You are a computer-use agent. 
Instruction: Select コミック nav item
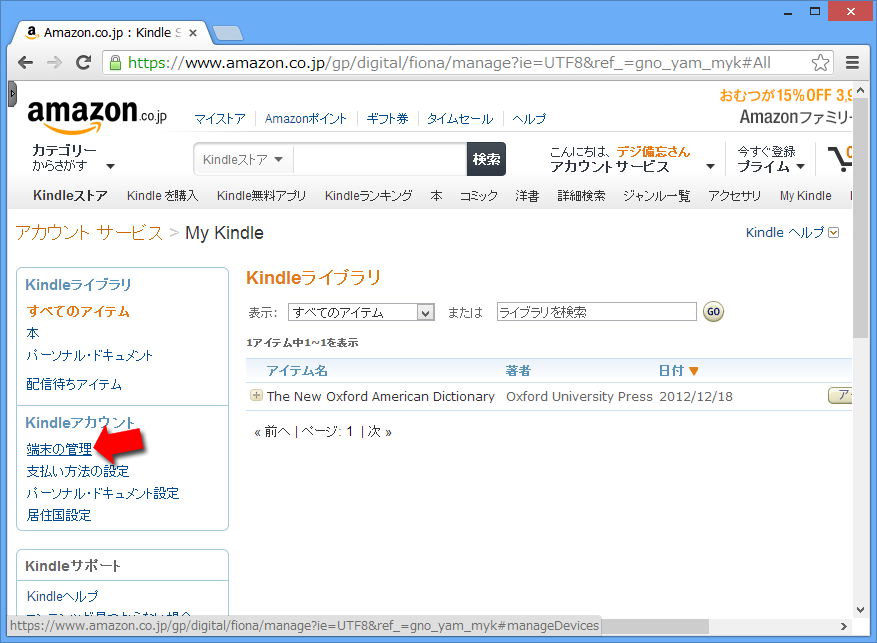click(478, 195)
